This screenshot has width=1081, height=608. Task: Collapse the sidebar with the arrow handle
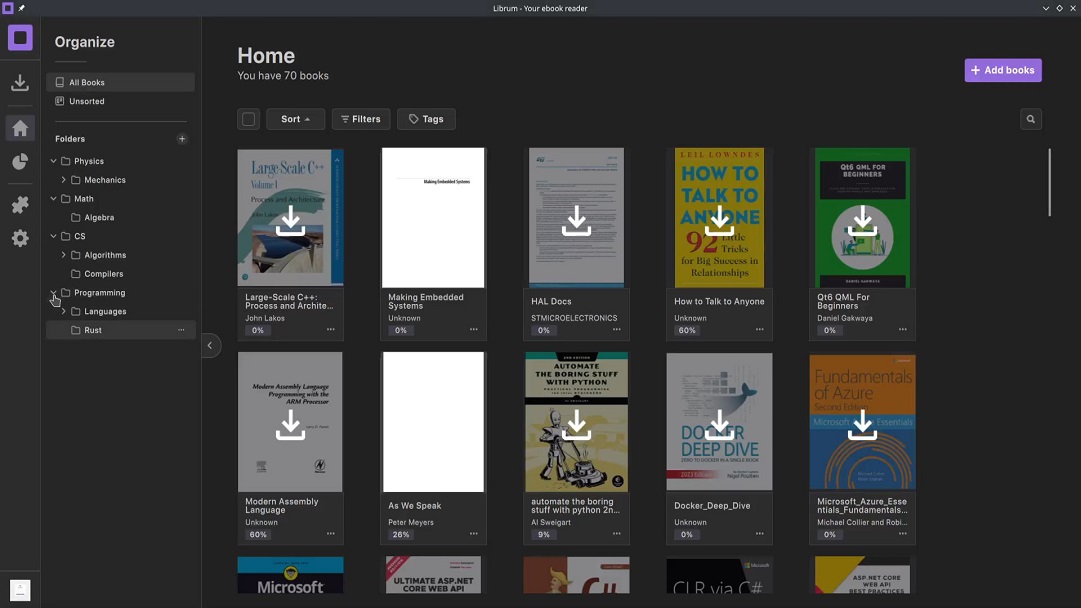pos(210,345)
